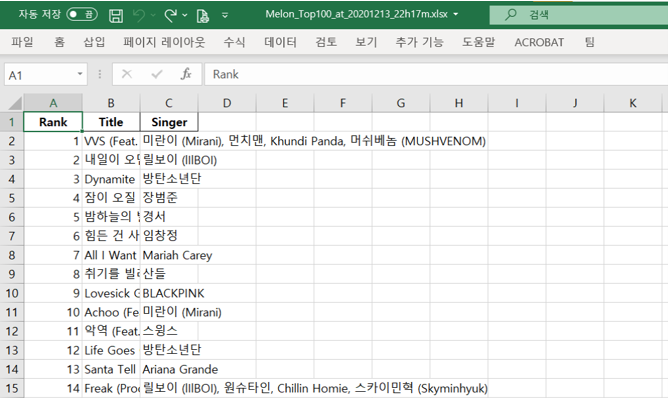
Task: Click the Mariah Carey singer cell
Action: point(169,255)
